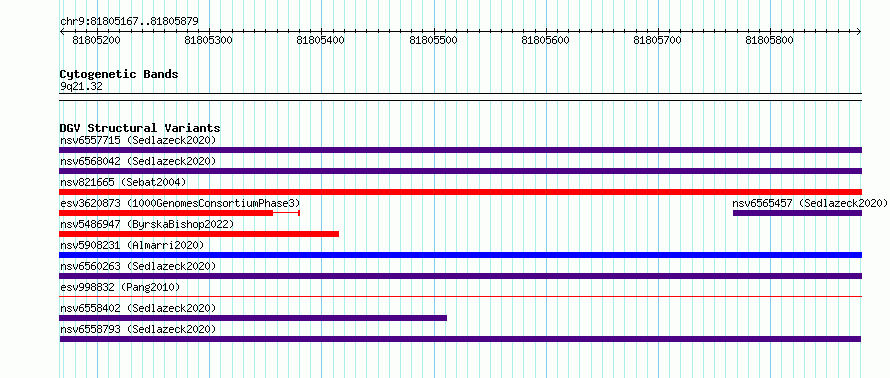The width and height of the screenshot is (890, 378).
Task: Select the nsv6560263 purple variant bar
Action: (x=460, y=276)
